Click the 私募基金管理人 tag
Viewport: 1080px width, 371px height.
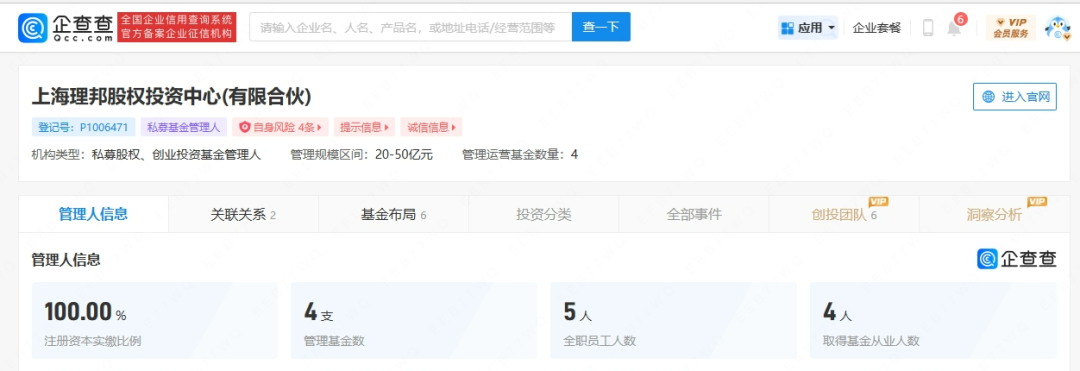pos(183,127)
